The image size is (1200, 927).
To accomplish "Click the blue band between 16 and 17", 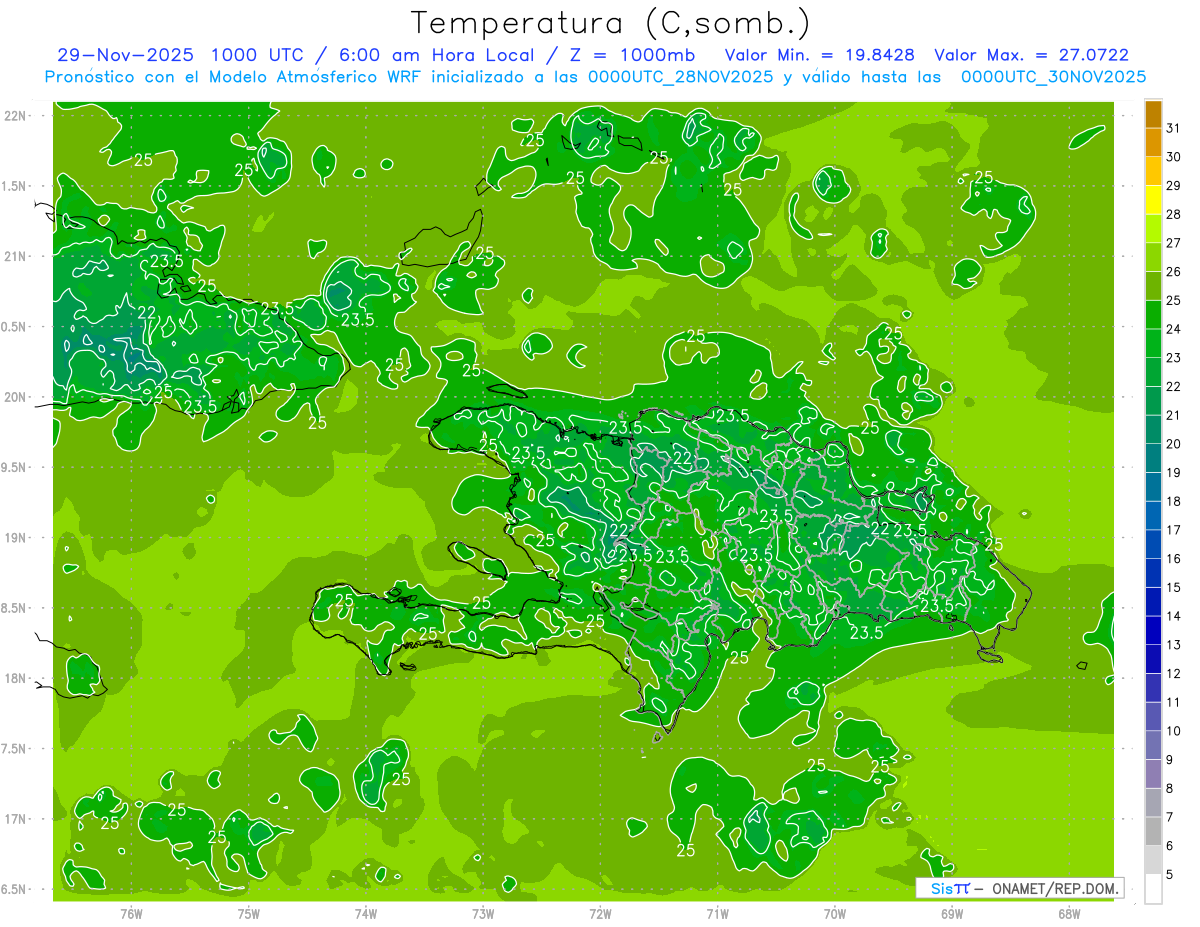I will (1153, 544).
